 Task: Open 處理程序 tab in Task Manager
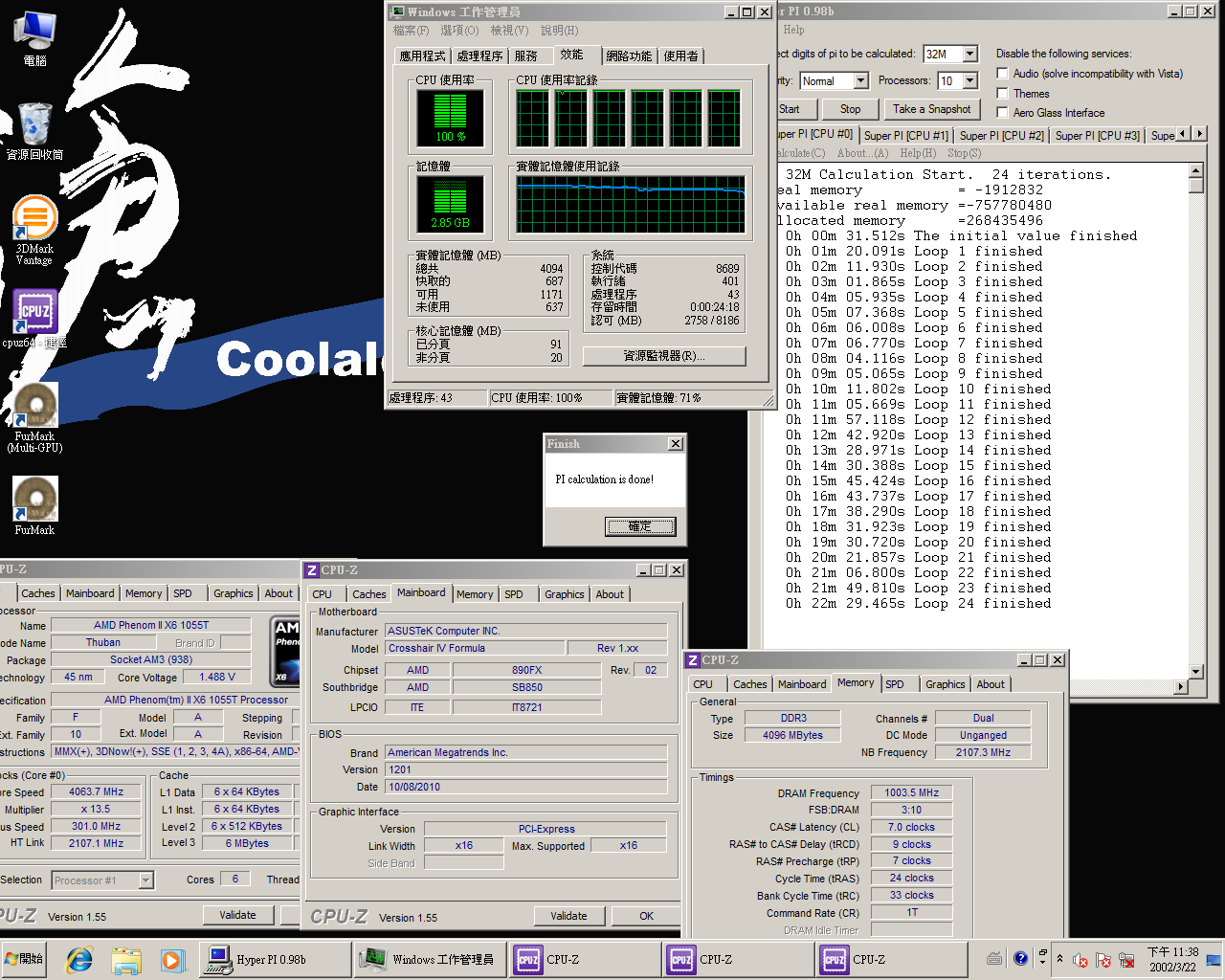479,56
